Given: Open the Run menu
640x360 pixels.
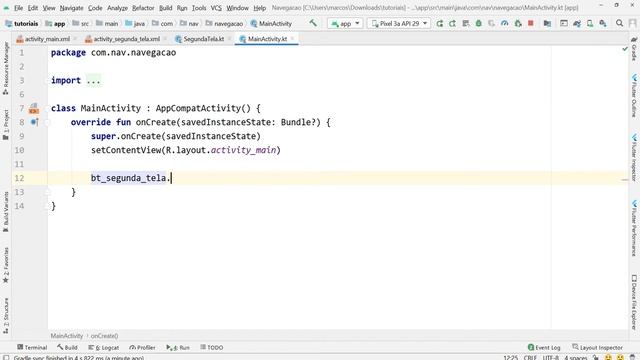Looking at the screenshot, I should point(182,8).
